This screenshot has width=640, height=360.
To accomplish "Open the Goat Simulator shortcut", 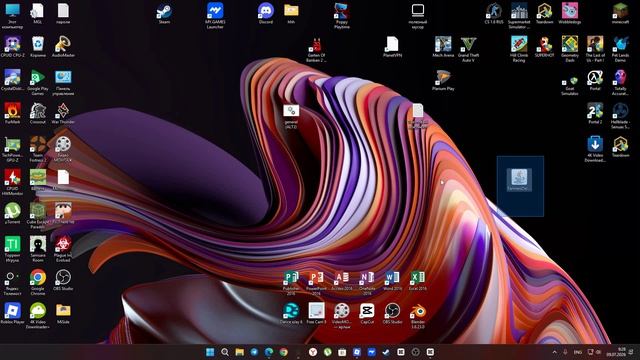I will point(569,84).
